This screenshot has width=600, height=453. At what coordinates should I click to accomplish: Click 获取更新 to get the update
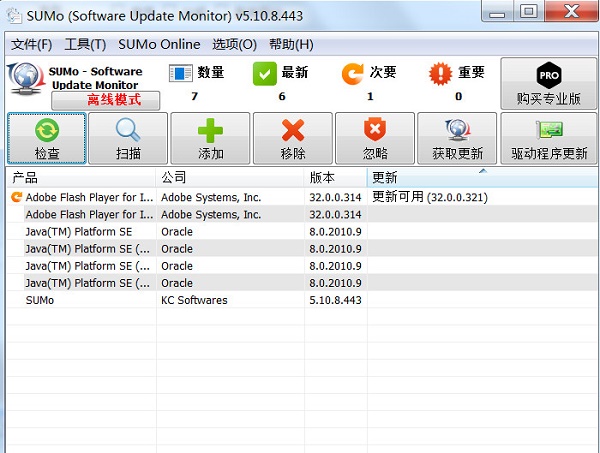457,138
